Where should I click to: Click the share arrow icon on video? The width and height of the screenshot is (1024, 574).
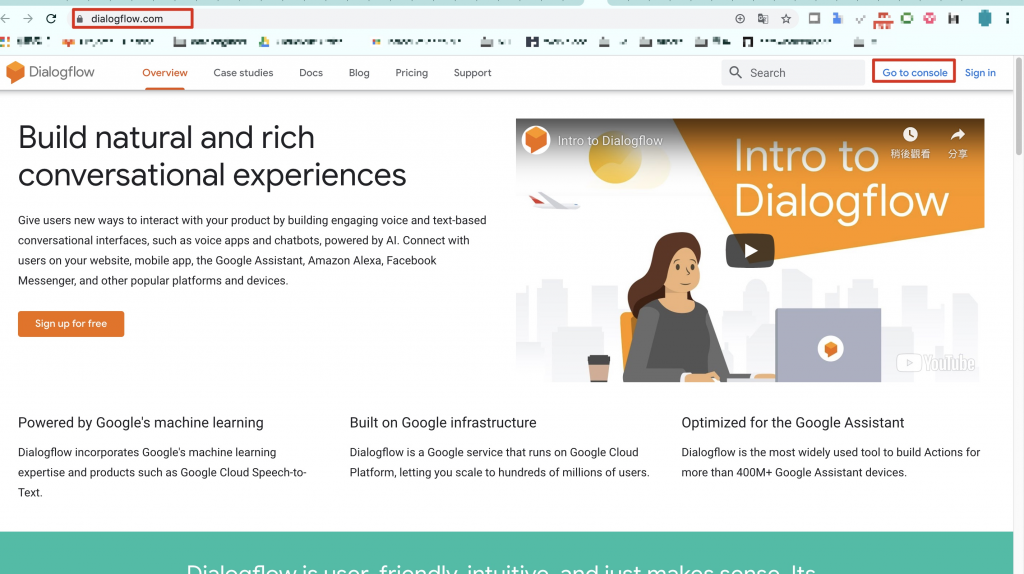point(957,135)
